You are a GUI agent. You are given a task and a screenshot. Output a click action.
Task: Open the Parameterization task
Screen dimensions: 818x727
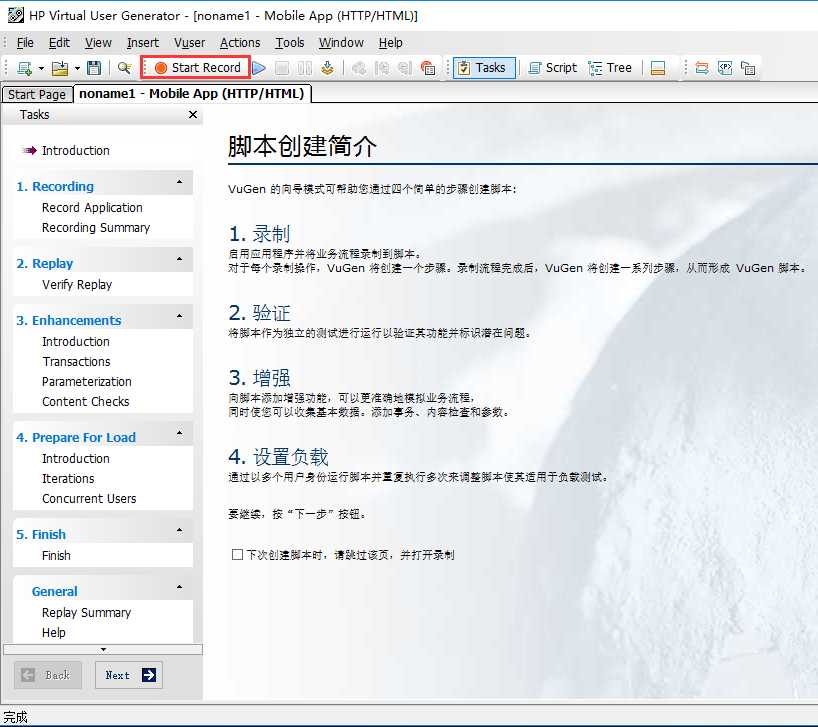point(87,382)
